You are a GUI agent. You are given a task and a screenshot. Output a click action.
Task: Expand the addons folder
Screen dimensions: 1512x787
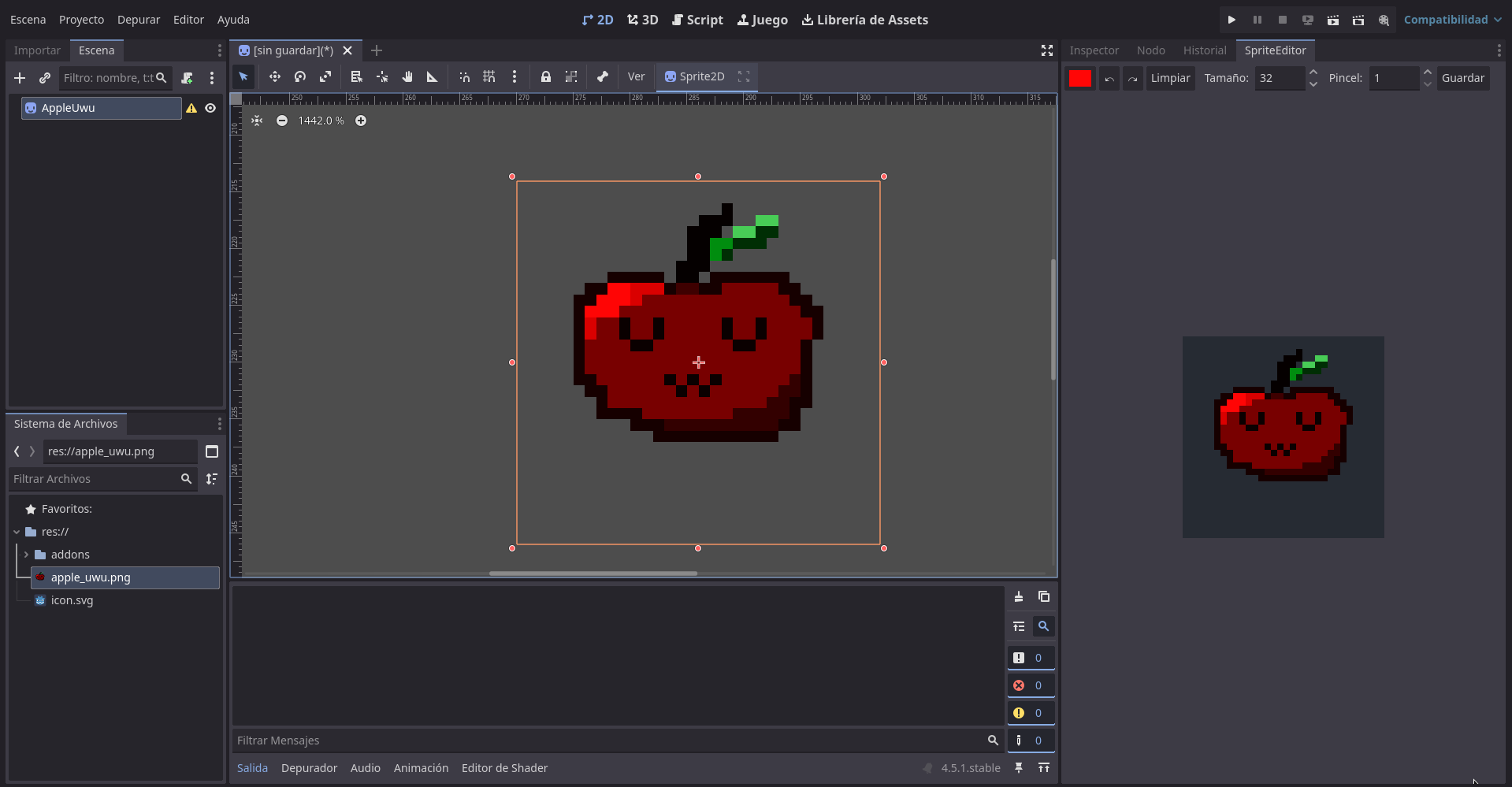[x=26, y=555]
